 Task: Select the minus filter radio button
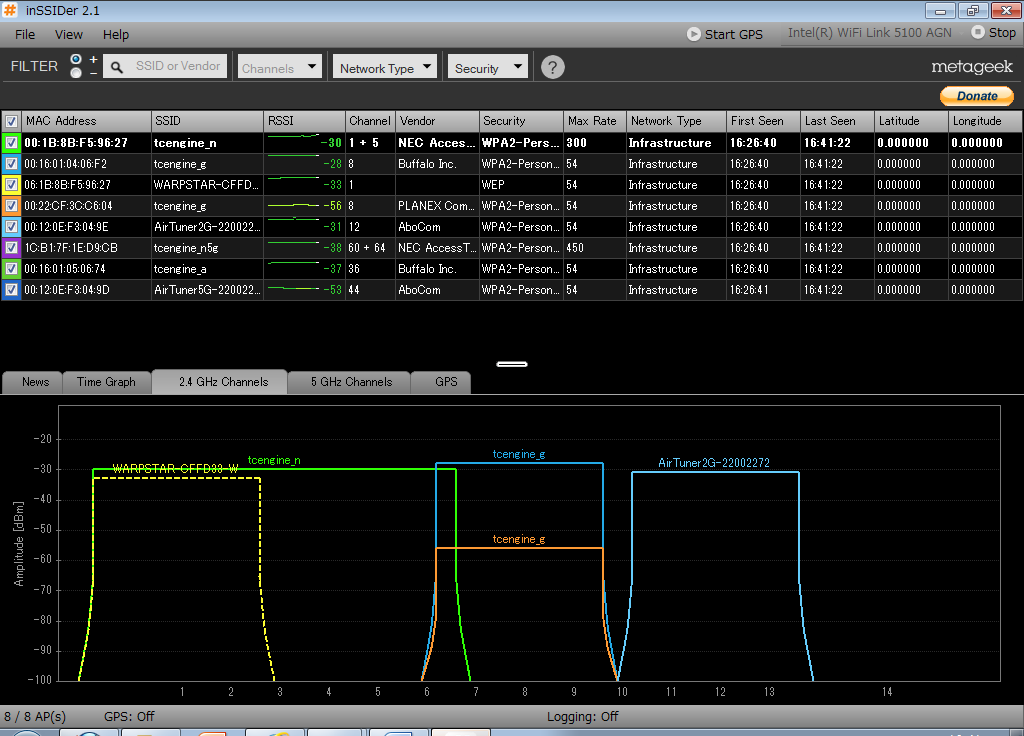click(x=76, y=72)
